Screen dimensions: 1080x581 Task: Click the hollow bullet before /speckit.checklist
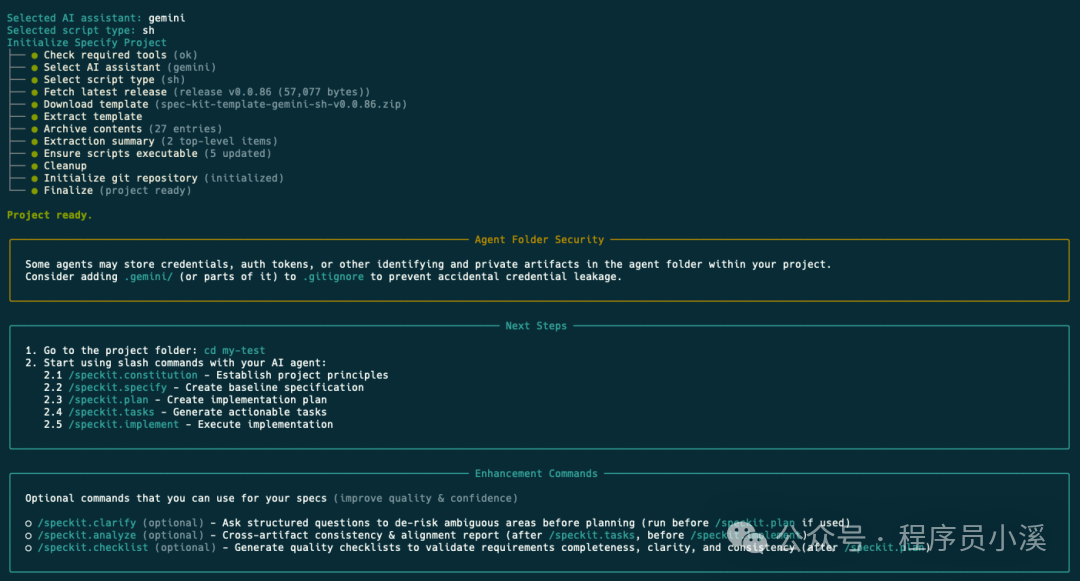[x=29, y=548]
